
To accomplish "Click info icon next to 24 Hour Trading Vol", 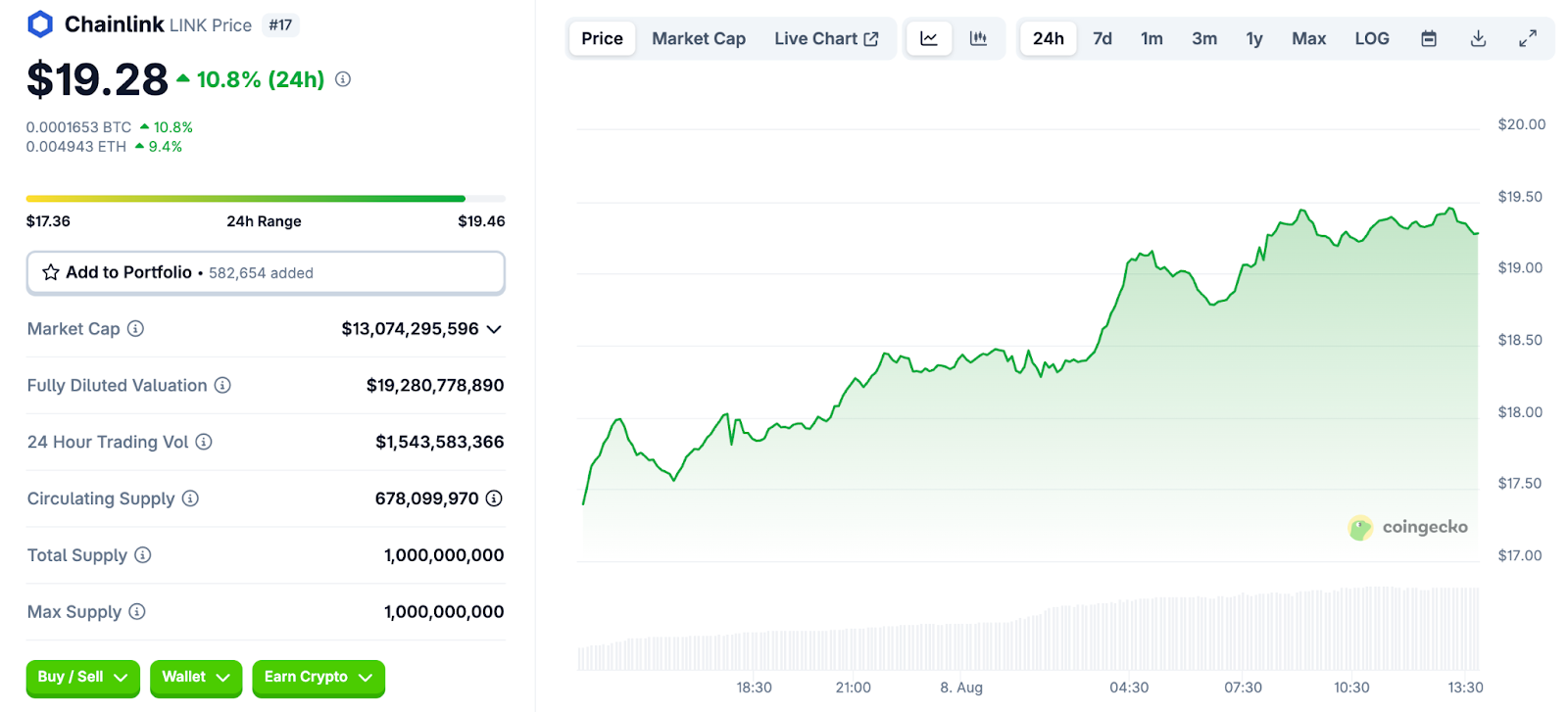I will [204, 442].
